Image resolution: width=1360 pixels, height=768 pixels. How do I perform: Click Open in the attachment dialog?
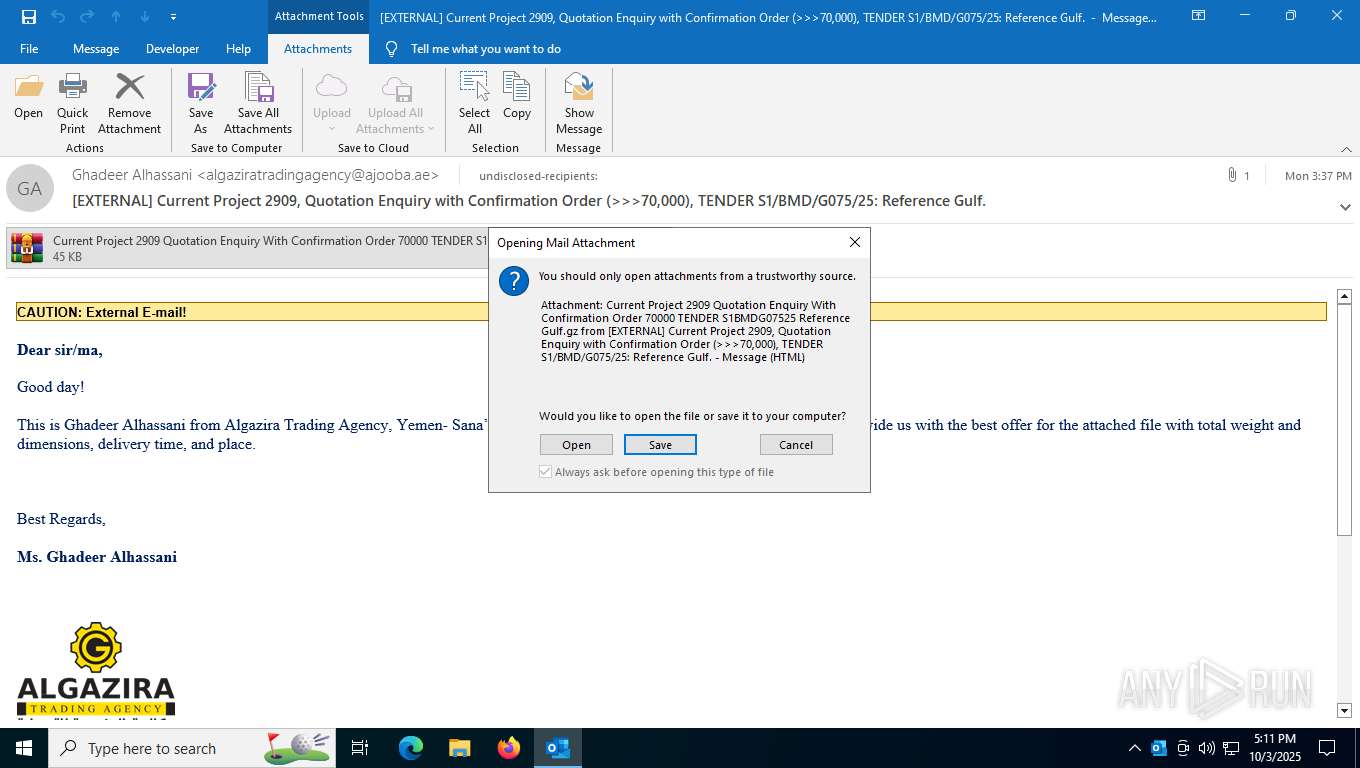pyautogui.click(x=576, y=445)
